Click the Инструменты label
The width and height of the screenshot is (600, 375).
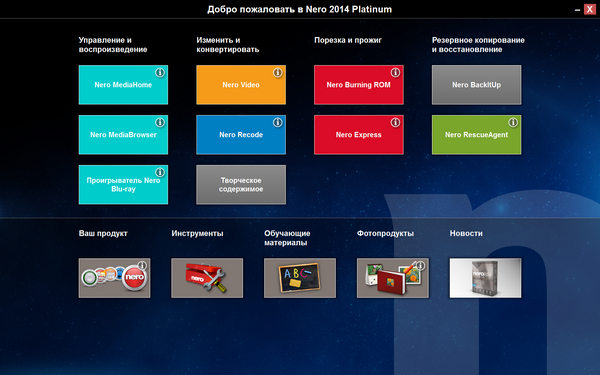pyautogui.click(x=197, y=233)
